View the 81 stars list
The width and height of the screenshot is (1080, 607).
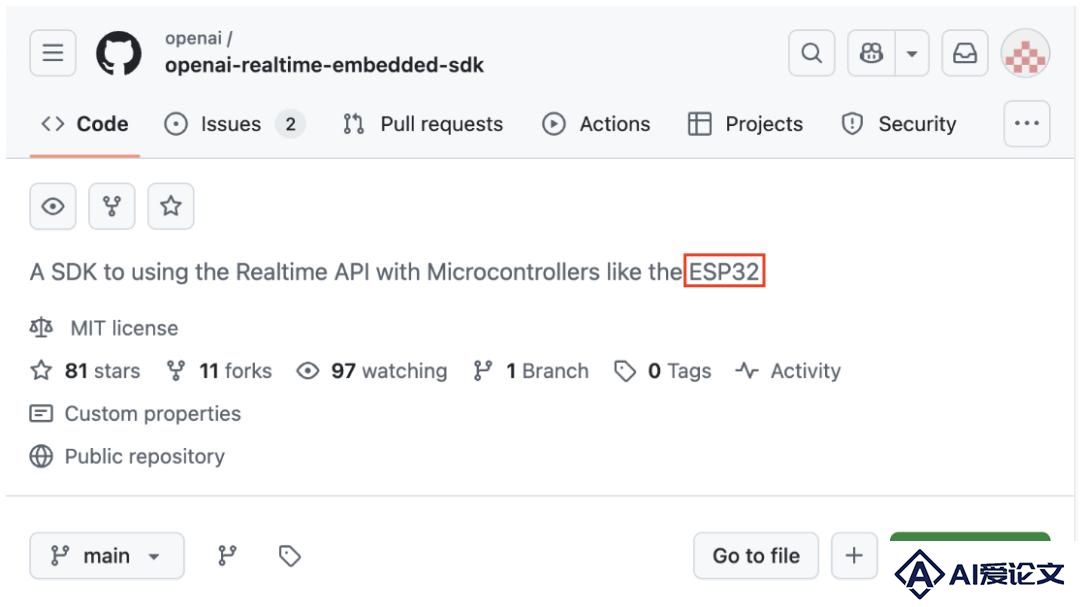click(x=85, y=371)
